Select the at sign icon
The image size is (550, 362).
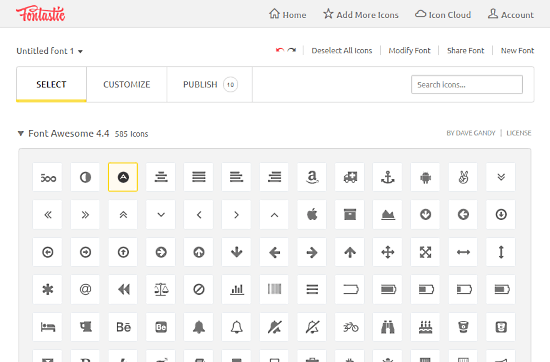tap(85, 290)
